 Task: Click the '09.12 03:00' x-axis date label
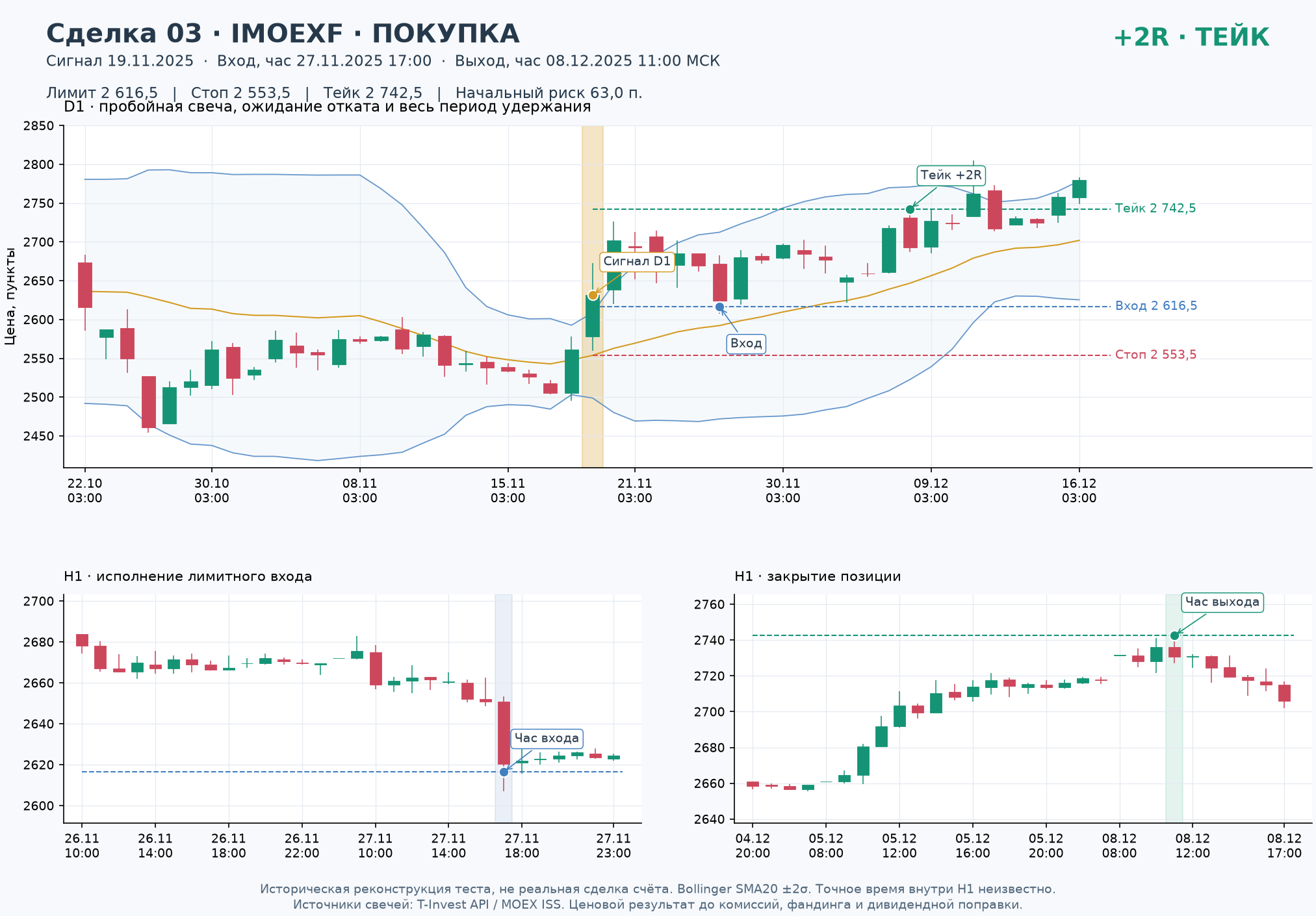tap(931, 491)
